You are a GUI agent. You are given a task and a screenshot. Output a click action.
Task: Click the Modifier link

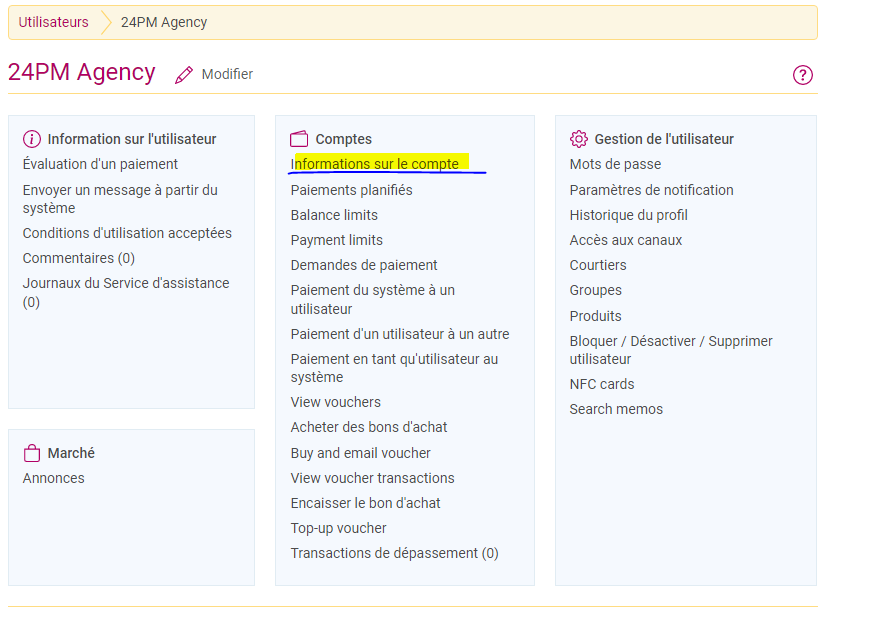tap(227, 74)
